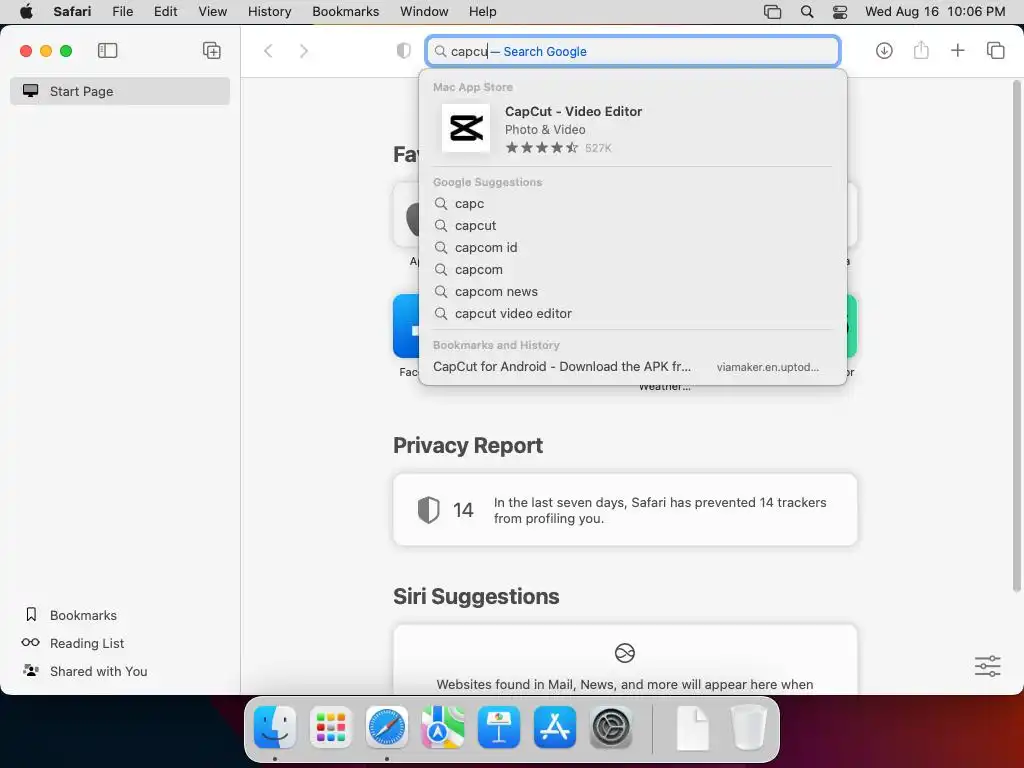
Task: Choose the 'capcom news' suggestion
Action: pos(633,291)
